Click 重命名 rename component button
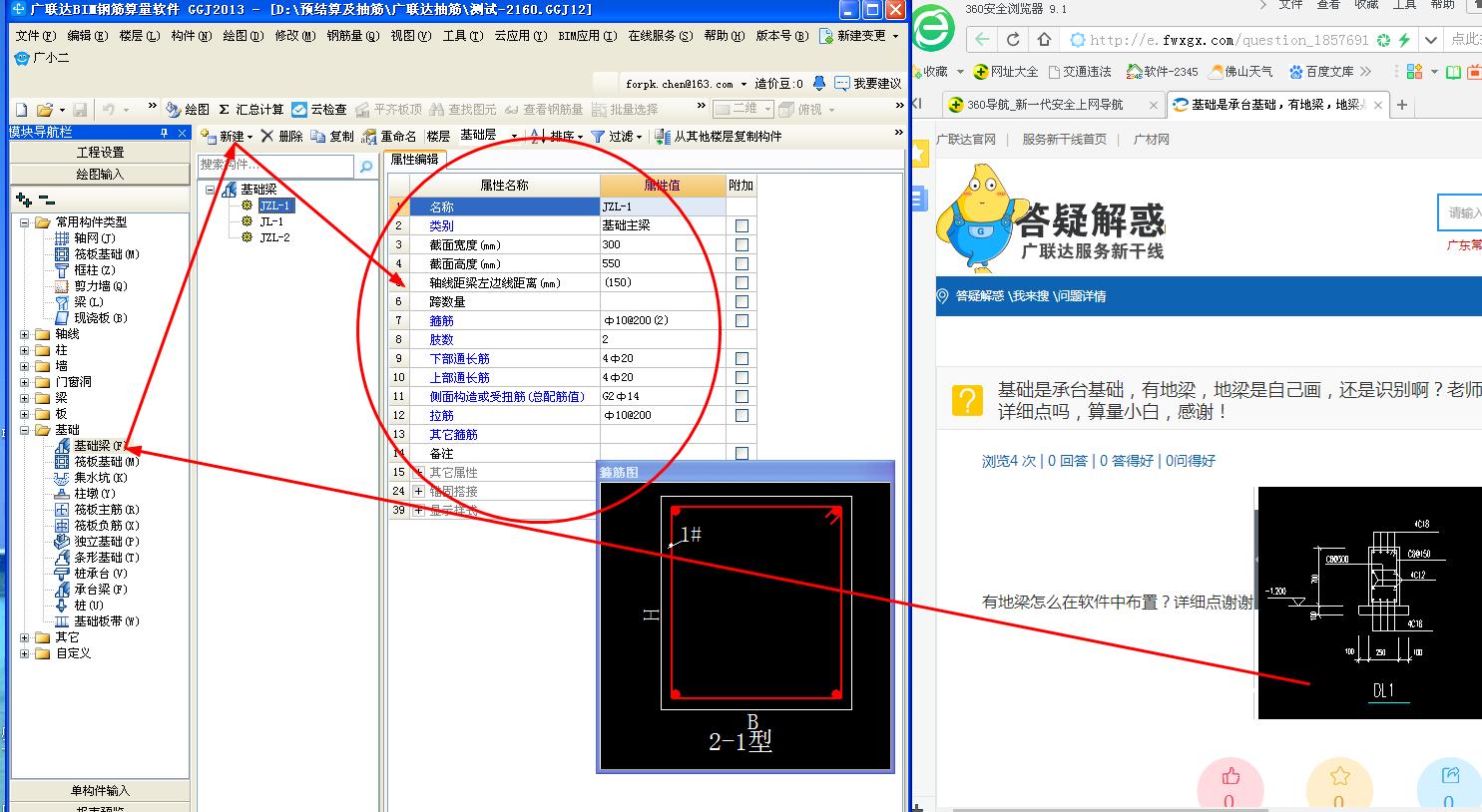This screenshot has width=1482, height=812. tap(389, 136)
